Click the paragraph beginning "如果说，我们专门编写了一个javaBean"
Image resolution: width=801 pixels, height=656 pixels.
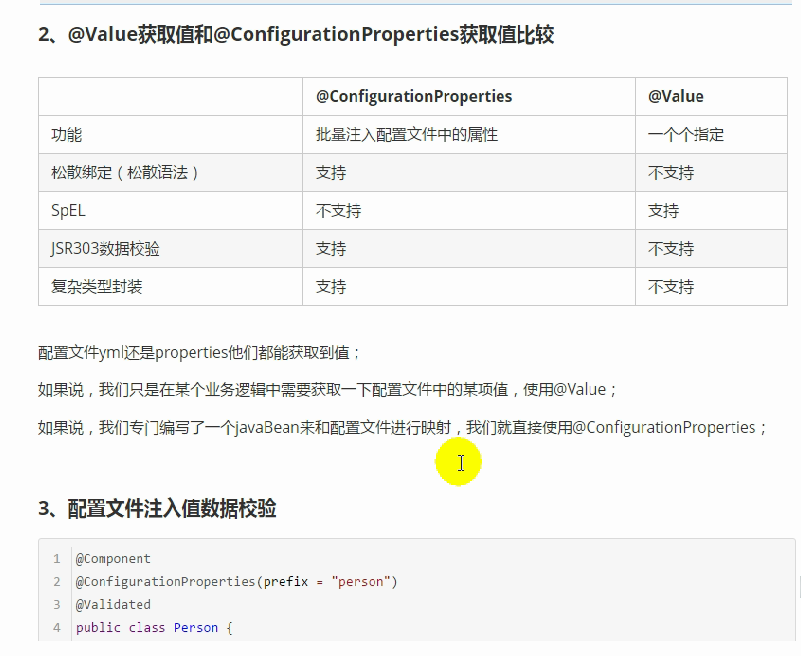click(x=403, y=427)
